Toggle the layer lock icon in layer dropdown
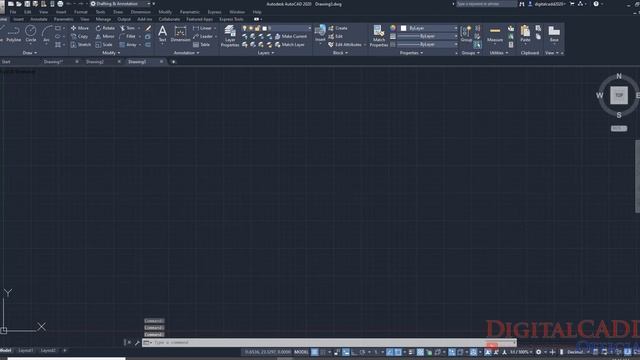Viewport: 640px width, 360px height. 257,28
